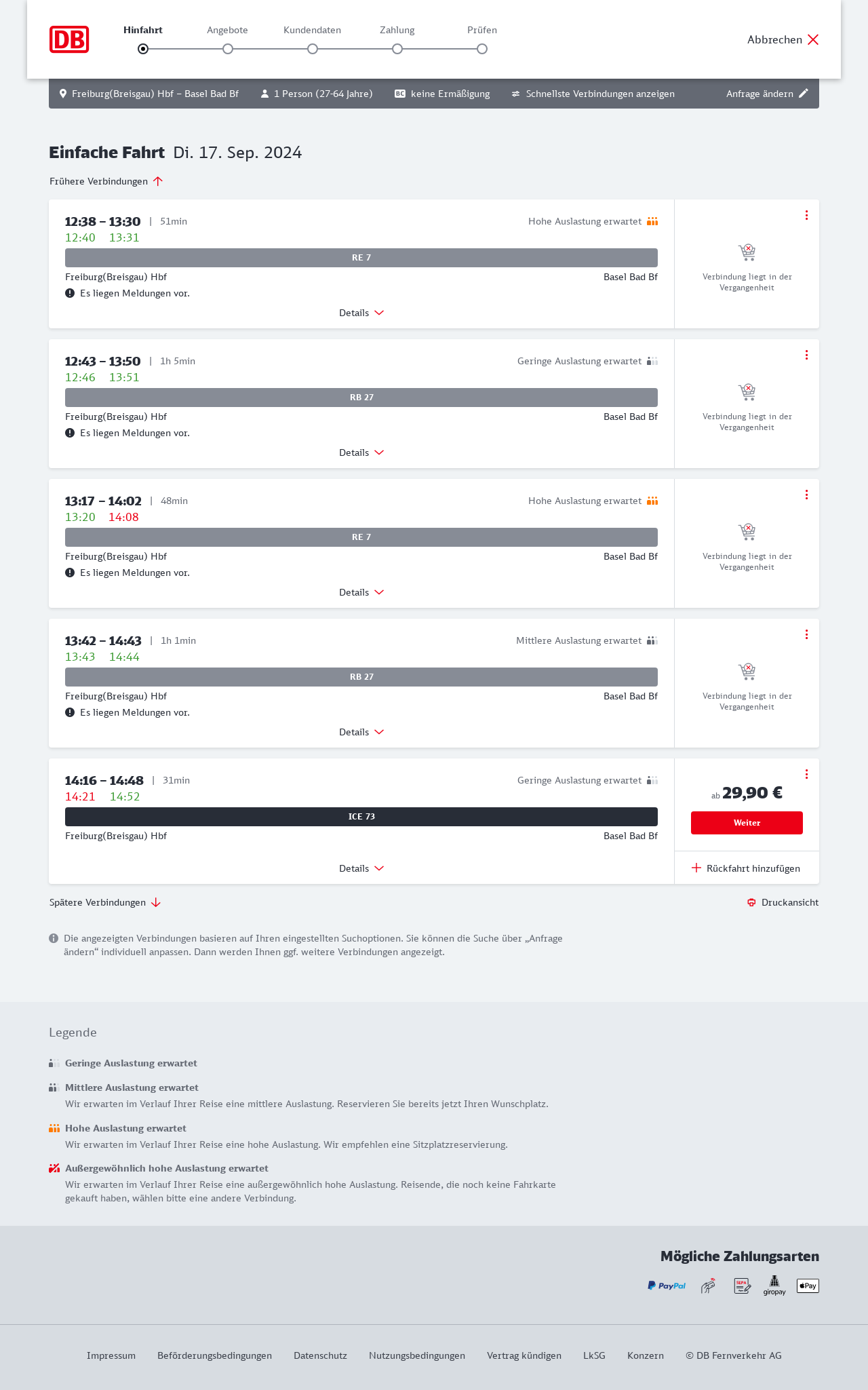Click the dark ICE 73 train bar

click(361, 817)
